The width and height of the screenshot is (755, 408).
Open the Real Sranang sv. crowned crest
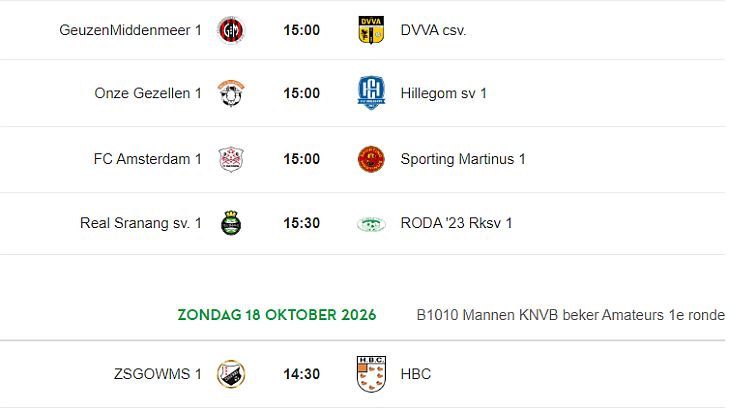(231, 223)
